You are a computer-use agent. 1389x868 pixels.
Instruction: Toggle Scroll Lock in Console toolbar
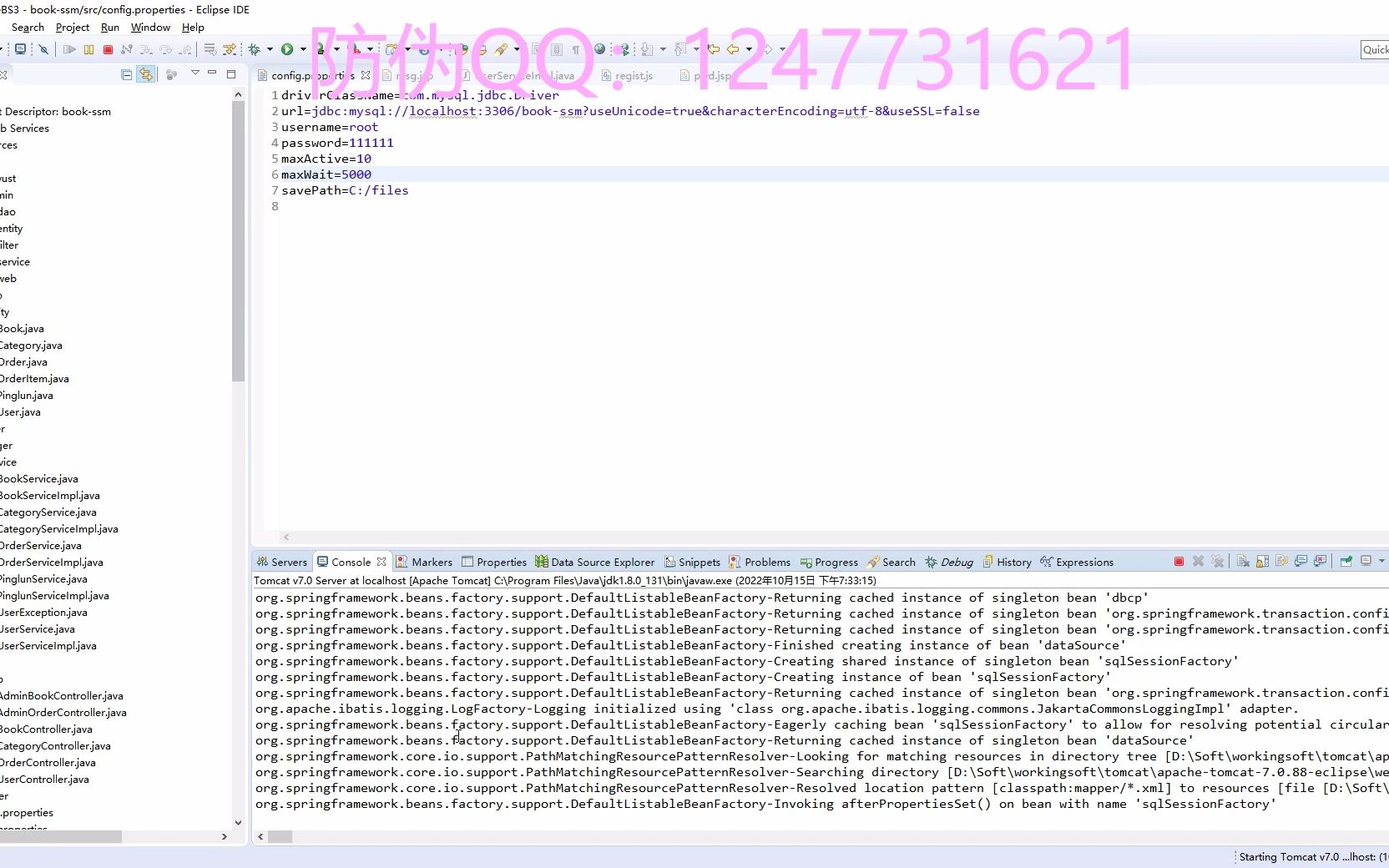(x=1262, y=561)
